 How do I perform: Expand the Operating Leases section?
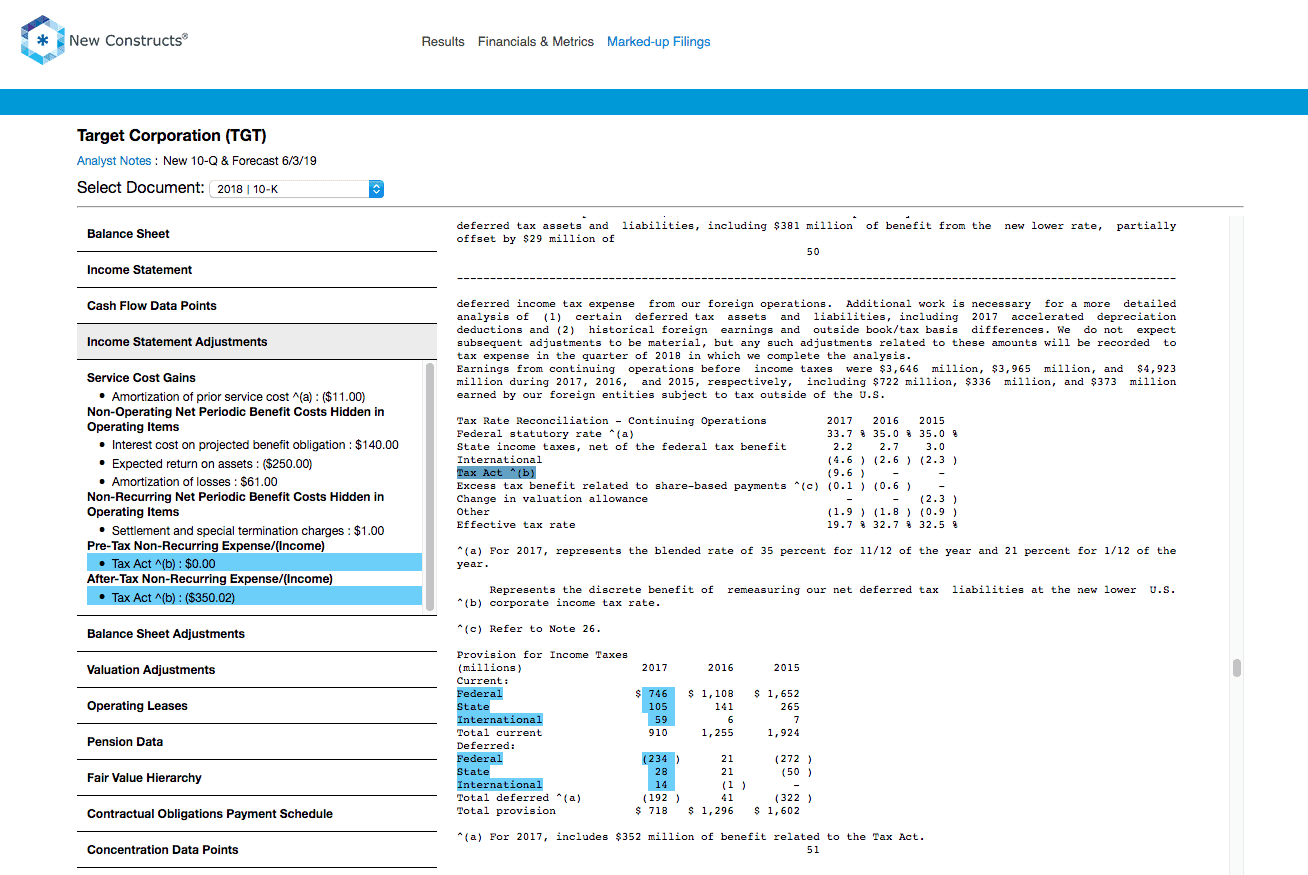[x=256, y=706]
